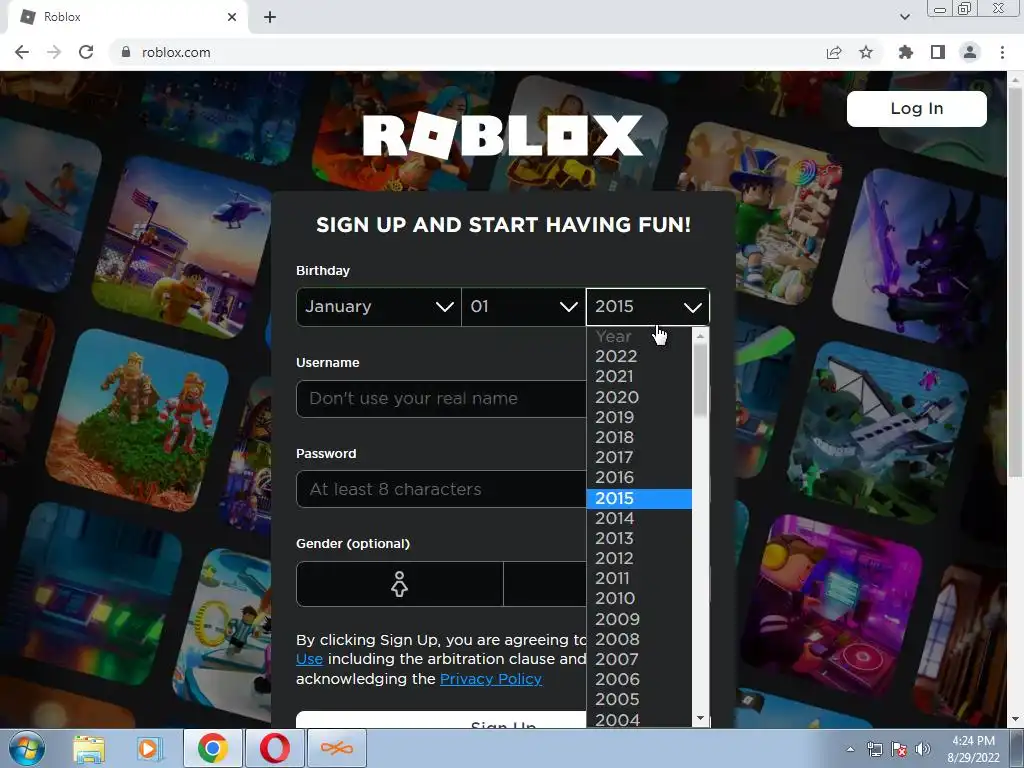Open the Chrome three-dot menu
1024x768 pixels.
pyautogui.click(x=1002, y=52)
